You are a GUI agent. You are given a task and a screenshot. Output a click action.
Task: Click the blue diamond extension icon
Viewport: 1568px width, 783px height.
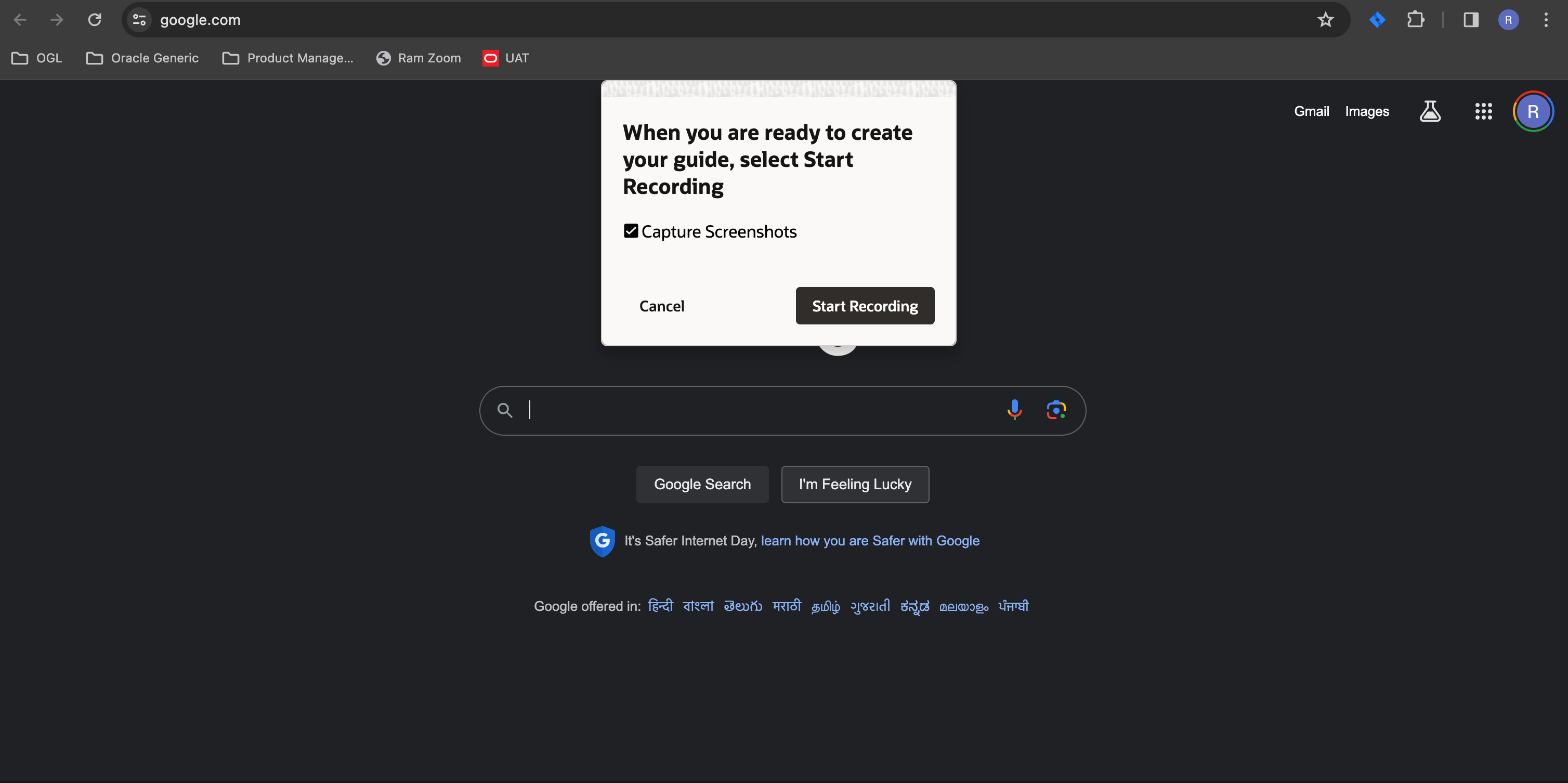coord(1377,20)
